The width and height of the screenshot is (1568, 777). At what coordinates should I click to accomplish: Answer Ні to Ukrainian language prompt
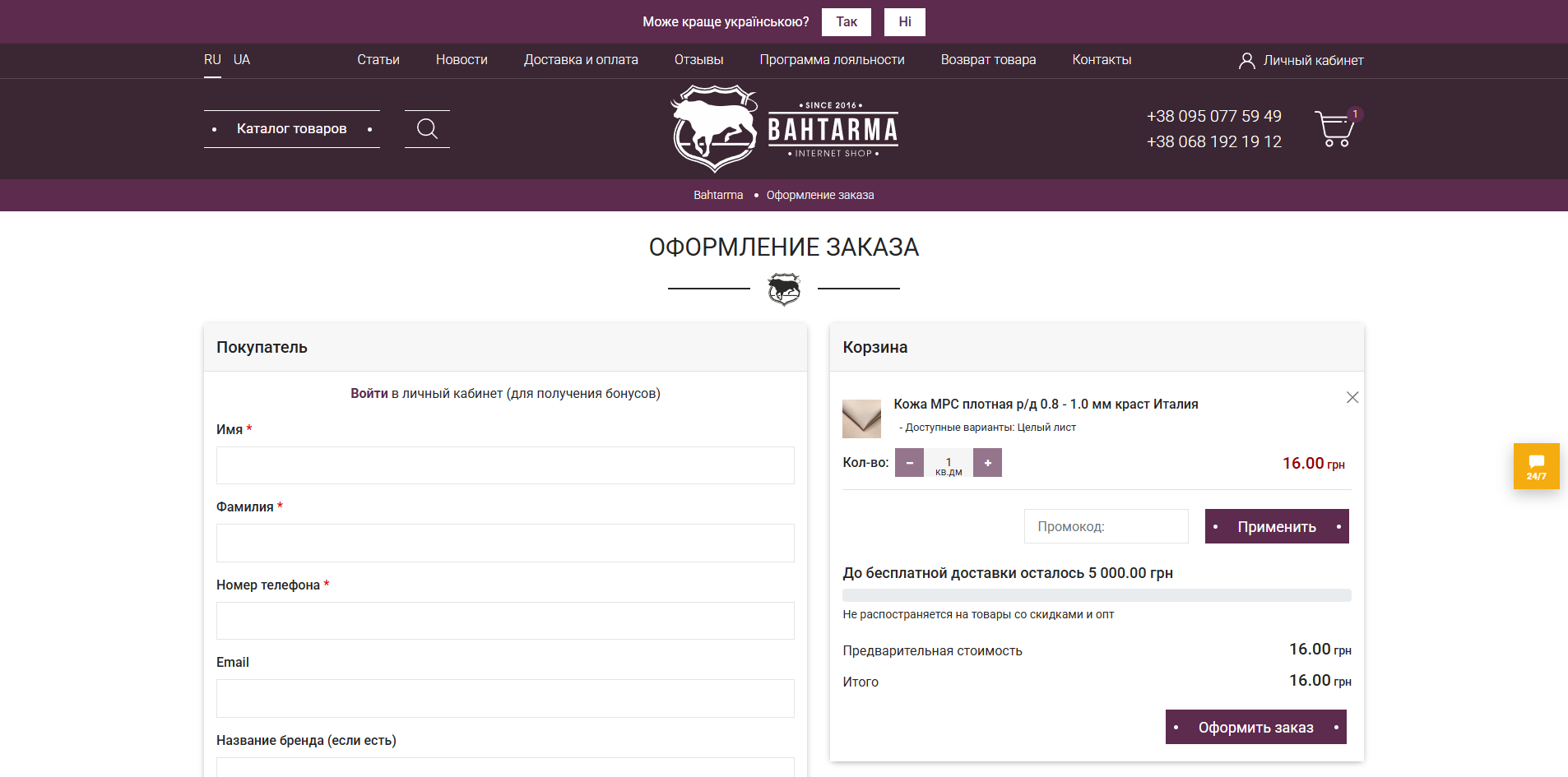click(x=905, y=22)
